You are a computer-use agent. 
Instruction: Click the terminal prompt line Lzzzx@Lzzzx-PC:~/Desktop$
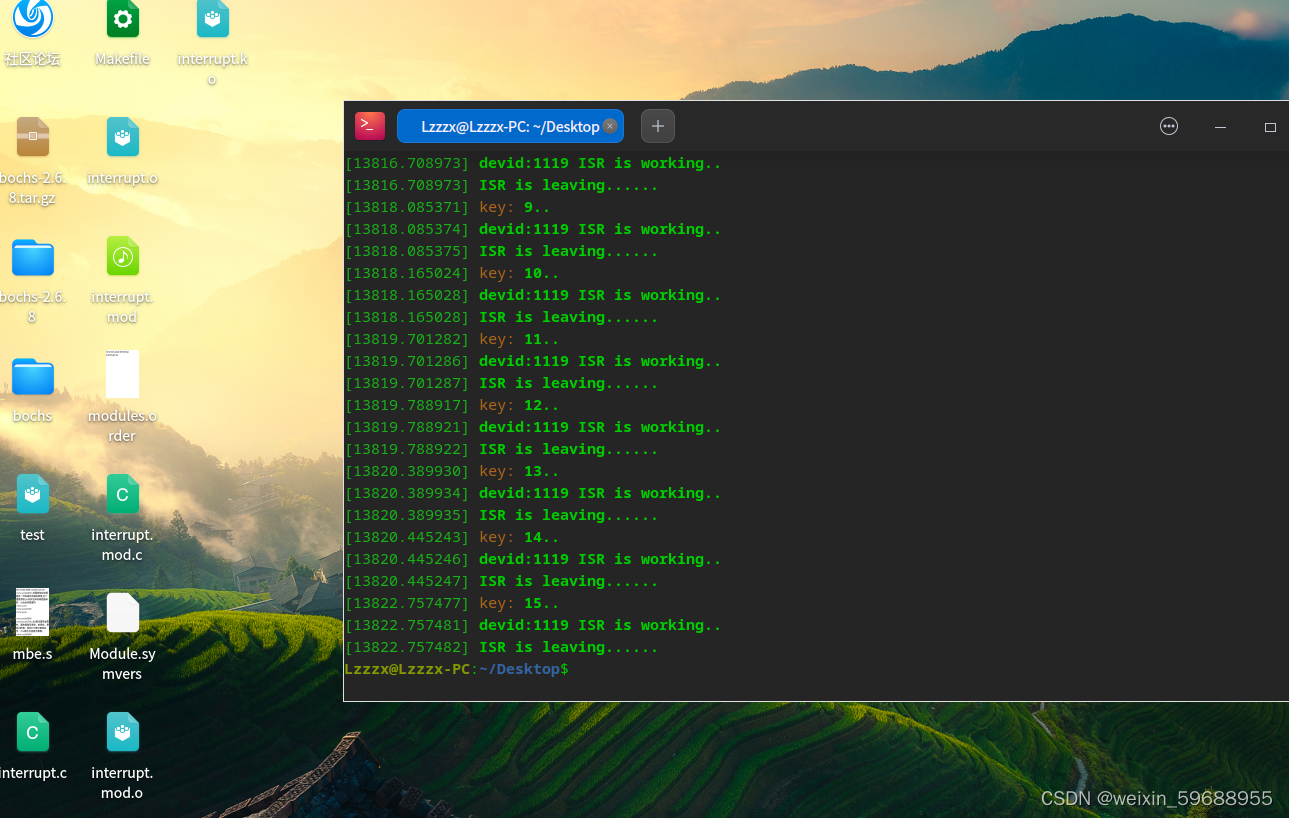coord(456,669)
